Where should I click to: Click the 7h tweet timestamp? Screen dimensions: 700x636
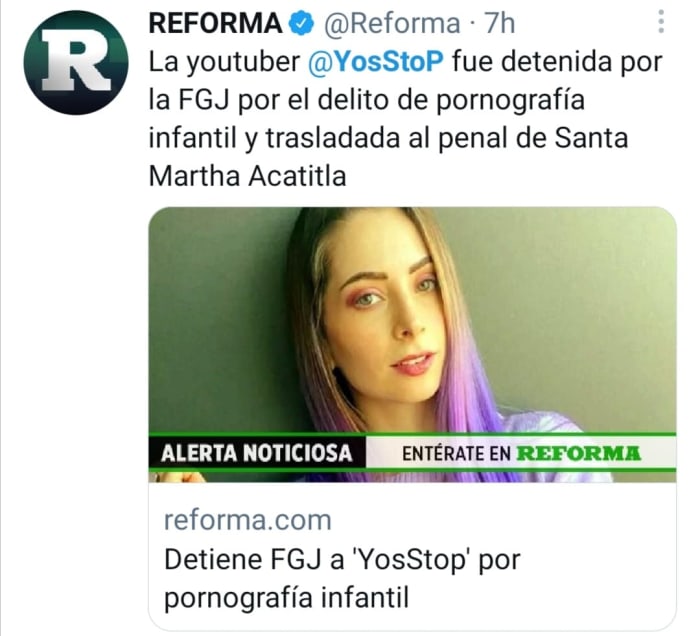pos(500,23)
